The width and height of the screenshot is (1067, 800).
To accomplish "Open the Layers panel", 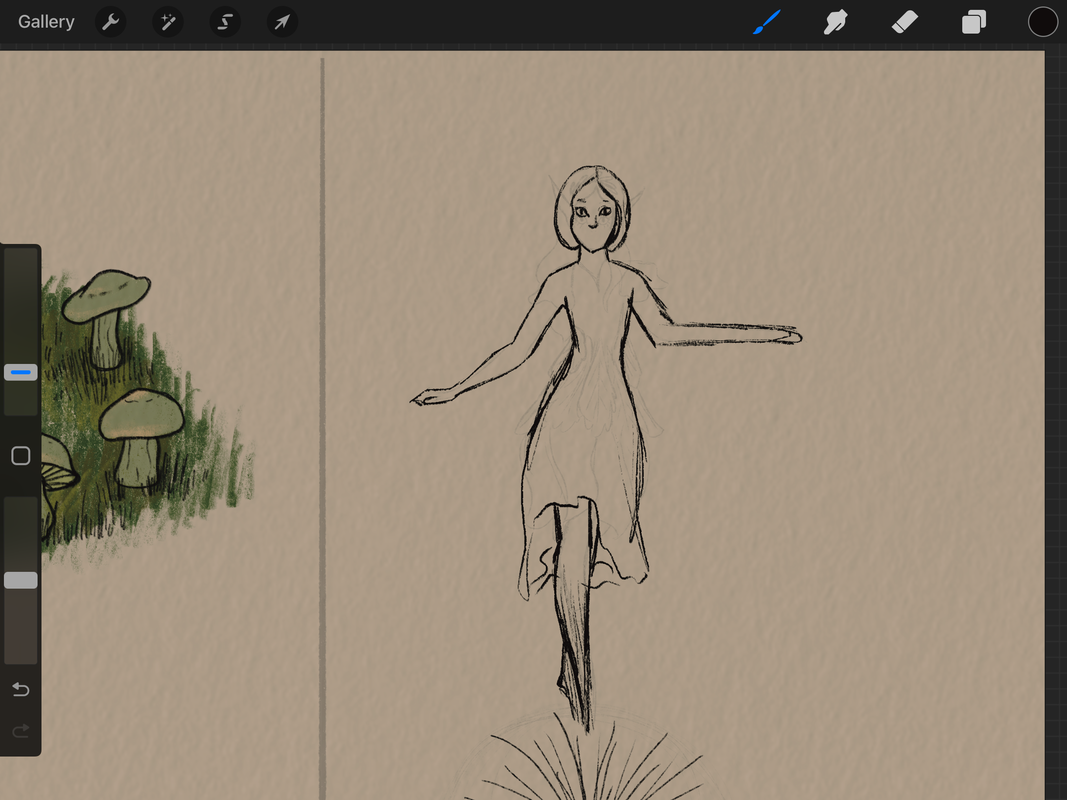I will (x=974, y=22).
